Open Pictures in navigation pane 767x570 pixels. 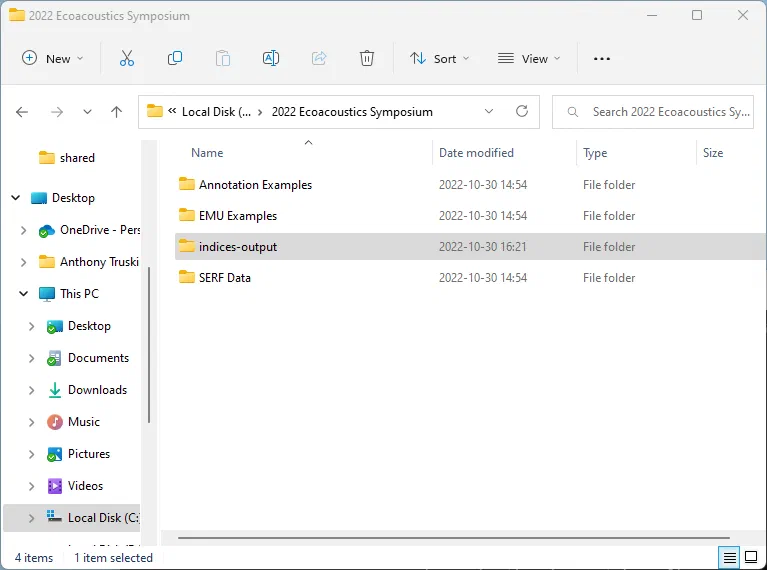(x=78, y=454)
